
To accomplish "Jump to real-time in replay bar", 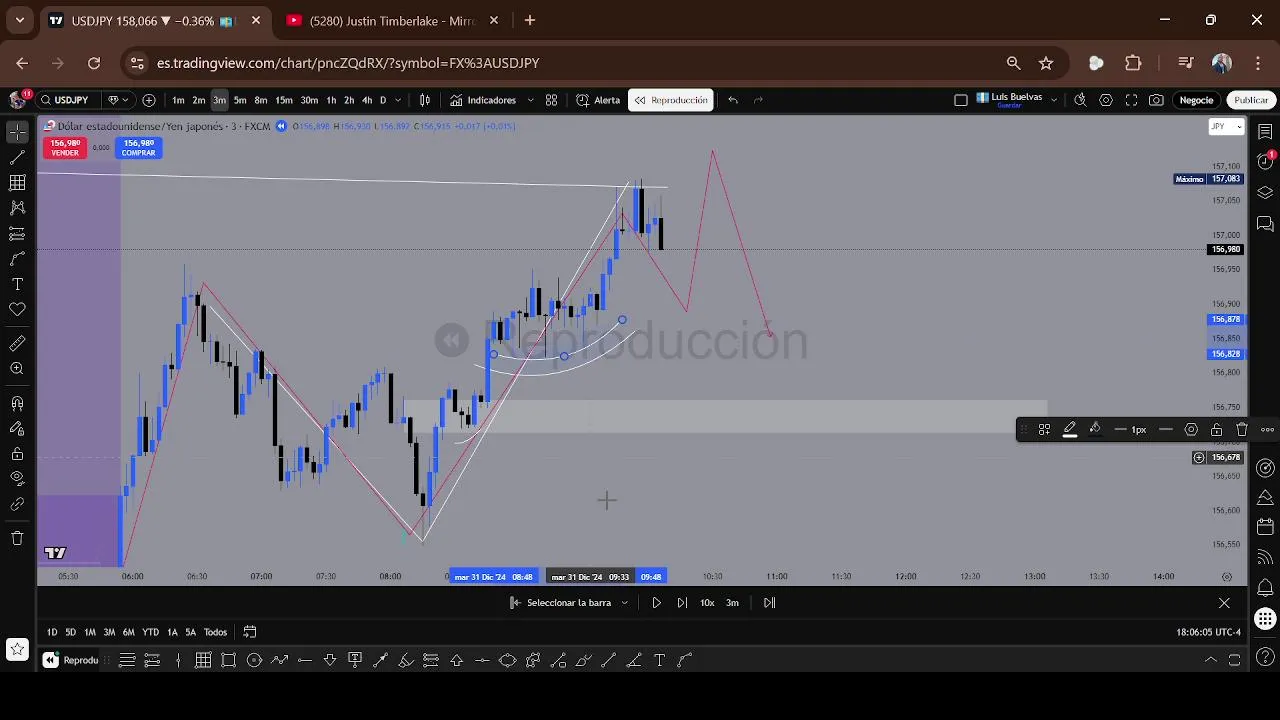I will 769,603.
